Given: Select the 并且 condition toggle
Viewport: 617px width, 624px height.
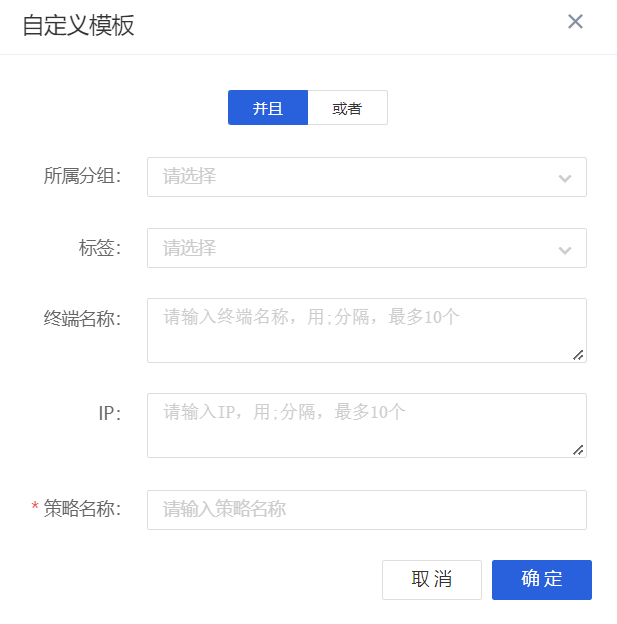Looking at the screenshot, I should 267,108.
